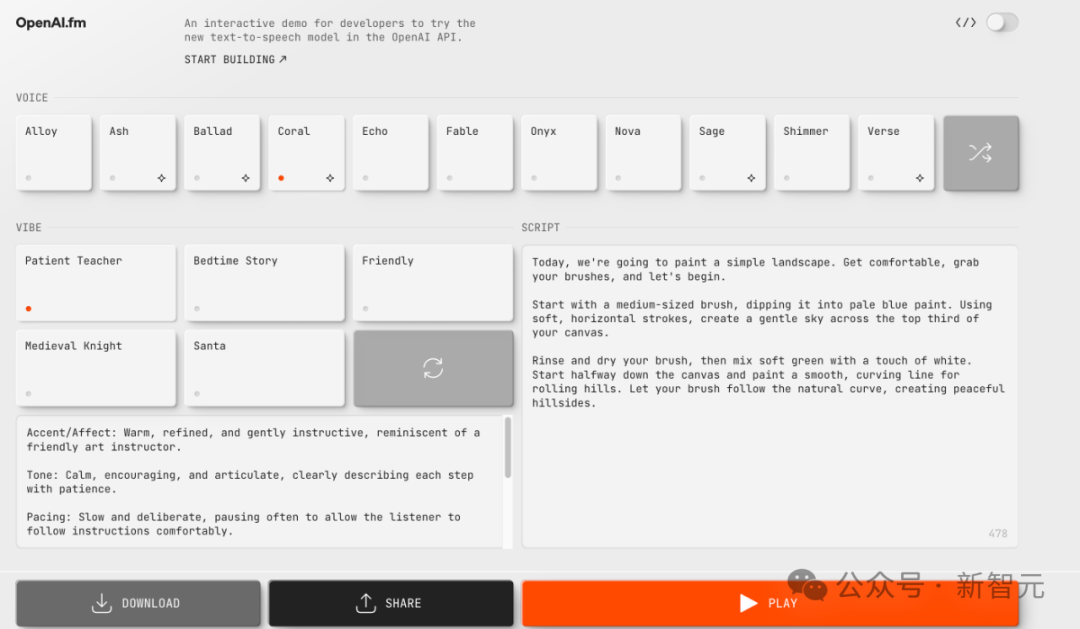Click the DOWNLOAD button
Screen dimensions: 1080x629
(x=138, y=603)
